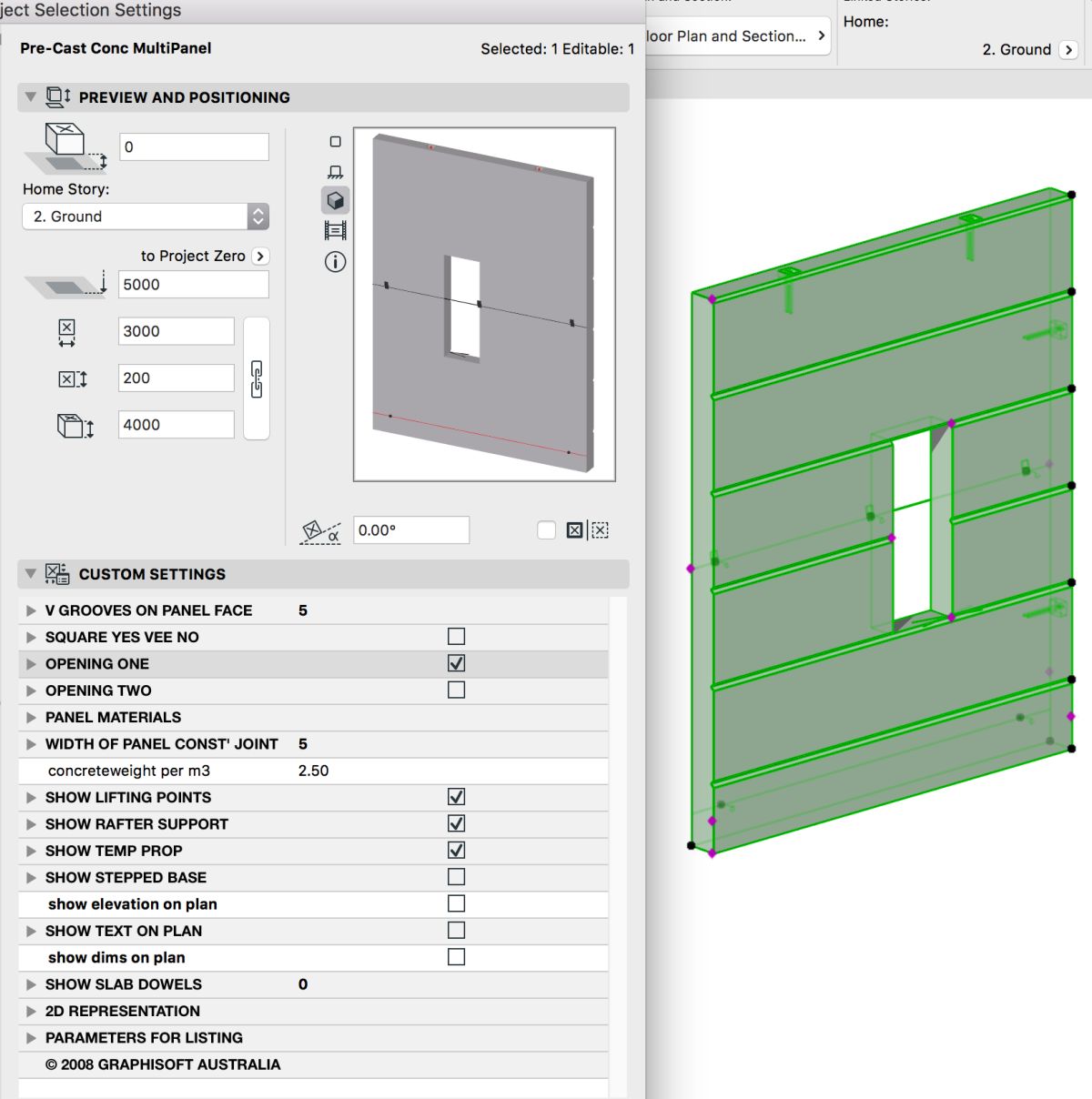The image size is (1092, 1099).
Task: Expand the OPENING ONE parameter group
Action: tap(31, 664)
